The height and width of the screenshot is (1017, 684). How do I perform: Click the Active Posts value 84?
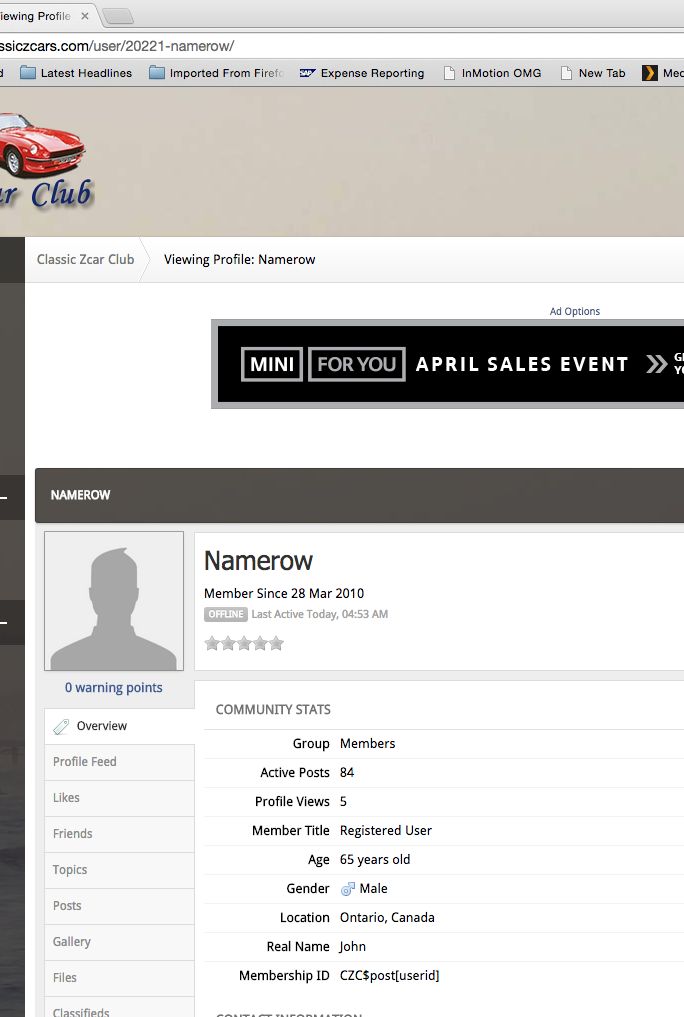click(347, 772)
